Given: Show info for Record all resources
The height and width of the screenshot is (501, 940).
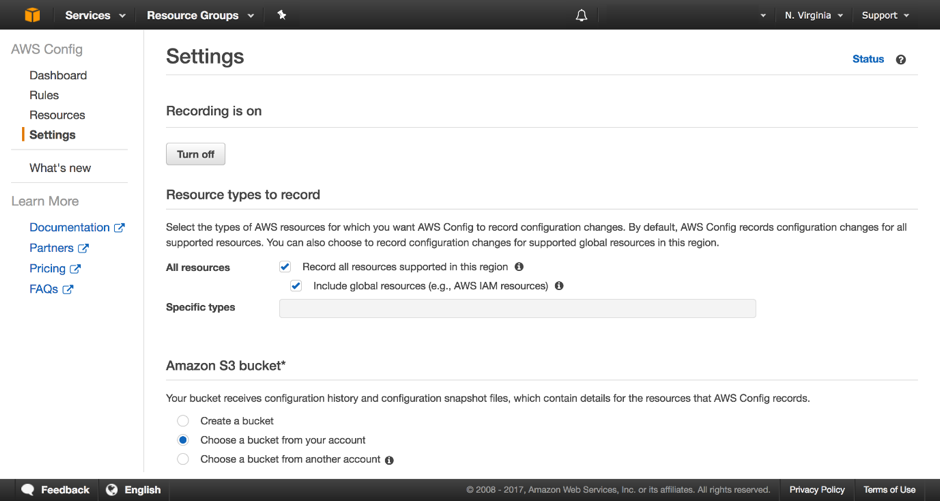Looking at the screenshot, I should [519, 267].
